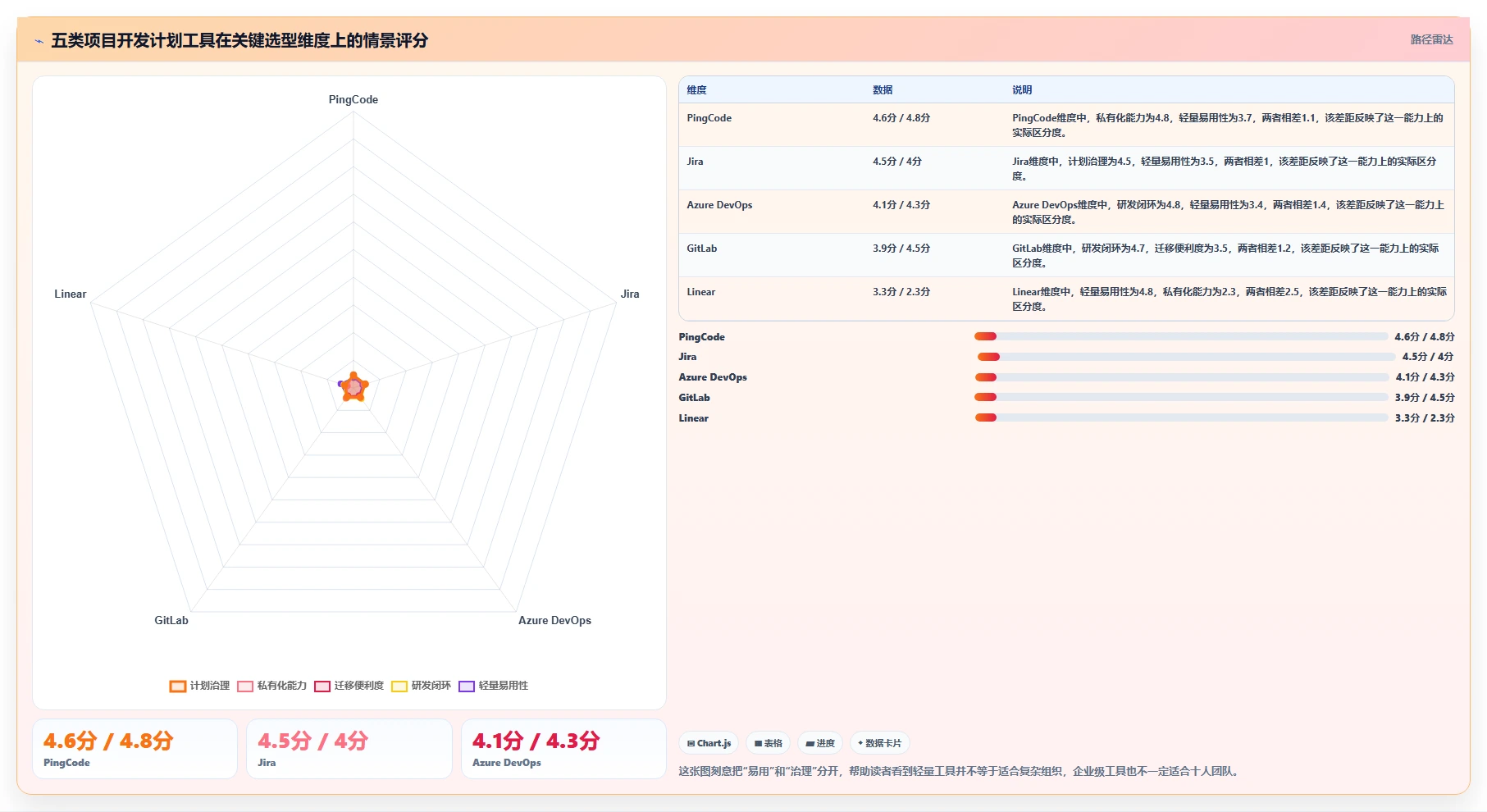This screenshot has height=812, width=1487.
Task: Click the 3.9分 / 4.5分 table cell
Action: coord(901,249)
